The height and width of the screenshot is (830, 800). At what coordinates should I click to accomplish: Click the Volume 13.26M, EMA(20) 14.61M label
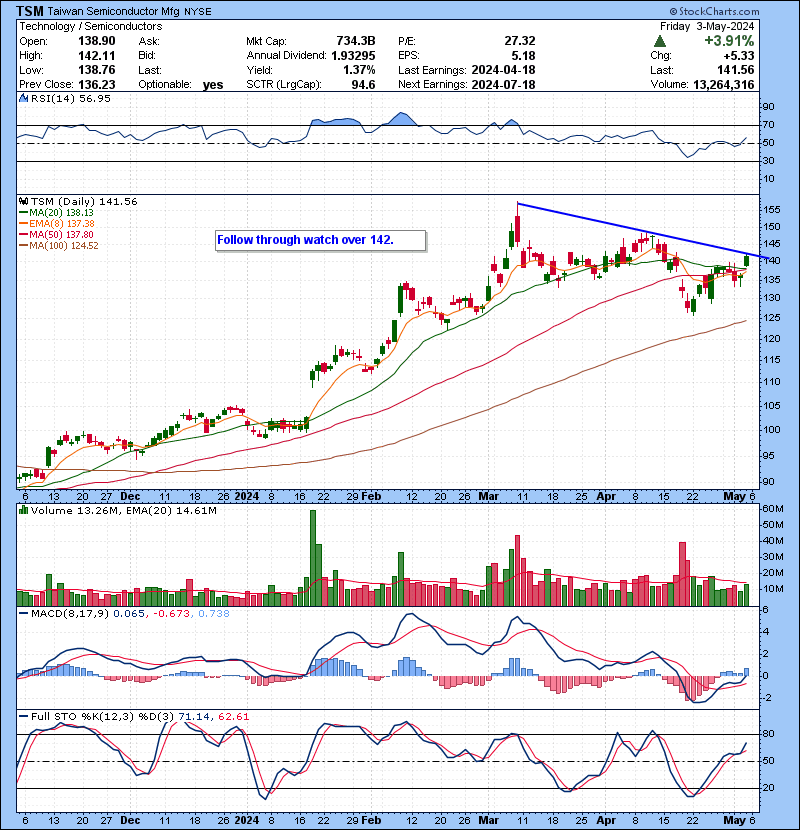click(x=123, y=511)
